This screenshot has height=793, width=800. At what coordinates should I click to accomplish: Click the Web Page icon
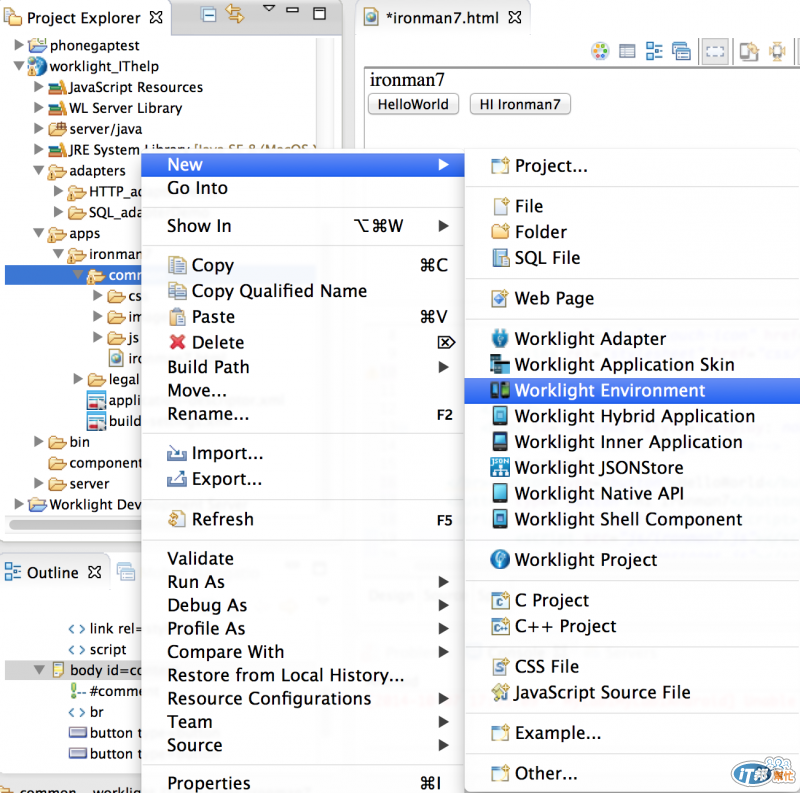pyautogui.click(x=499, y=299)
